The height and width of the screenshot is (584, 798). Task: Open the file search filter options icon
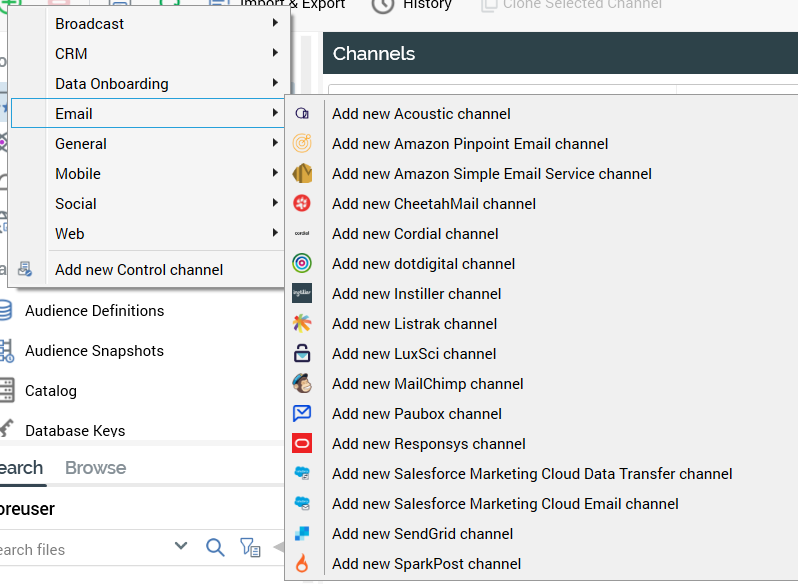click(249, 547)
